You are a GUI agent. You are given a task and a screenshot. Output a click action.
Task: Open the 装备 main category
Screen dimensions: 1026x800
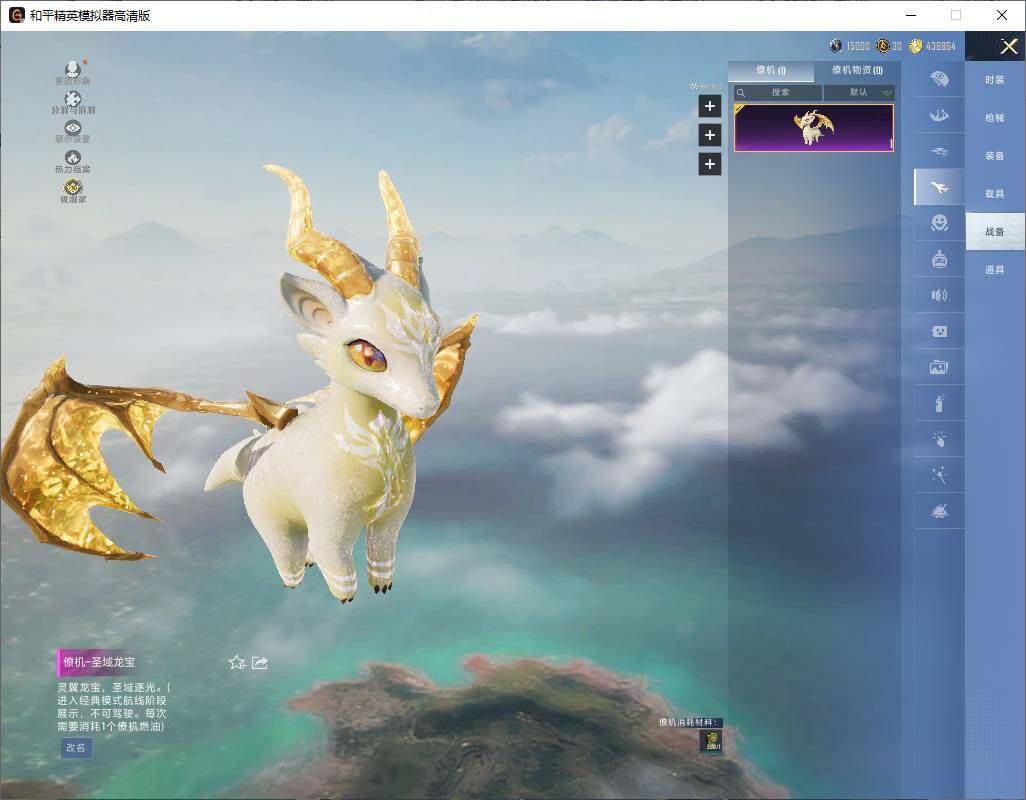click(x=995, y=156)
